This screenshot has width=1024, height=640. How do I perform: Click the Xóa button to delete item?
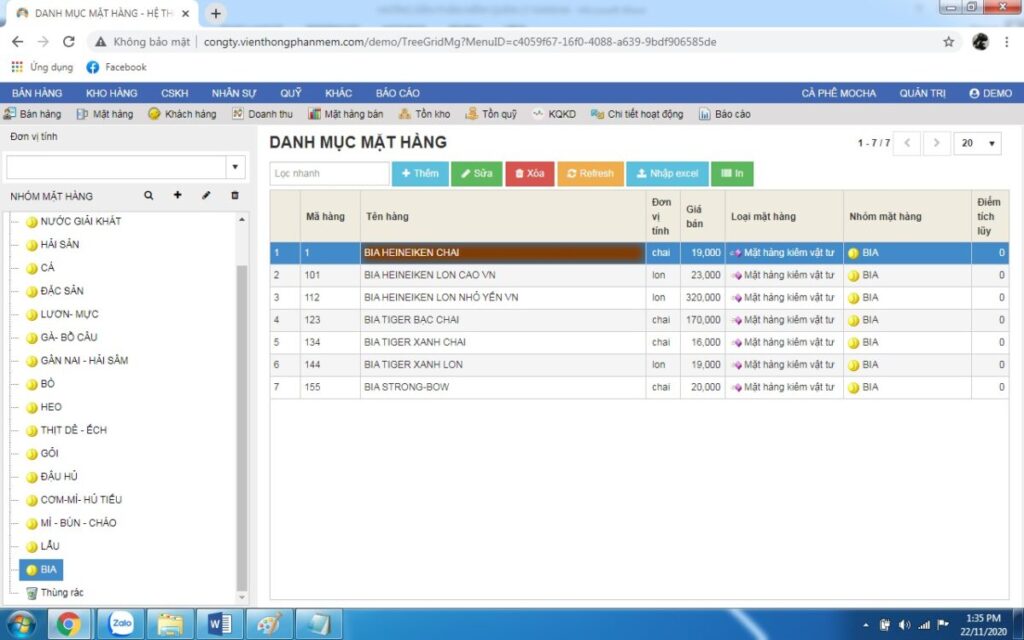tap(530, 174)
